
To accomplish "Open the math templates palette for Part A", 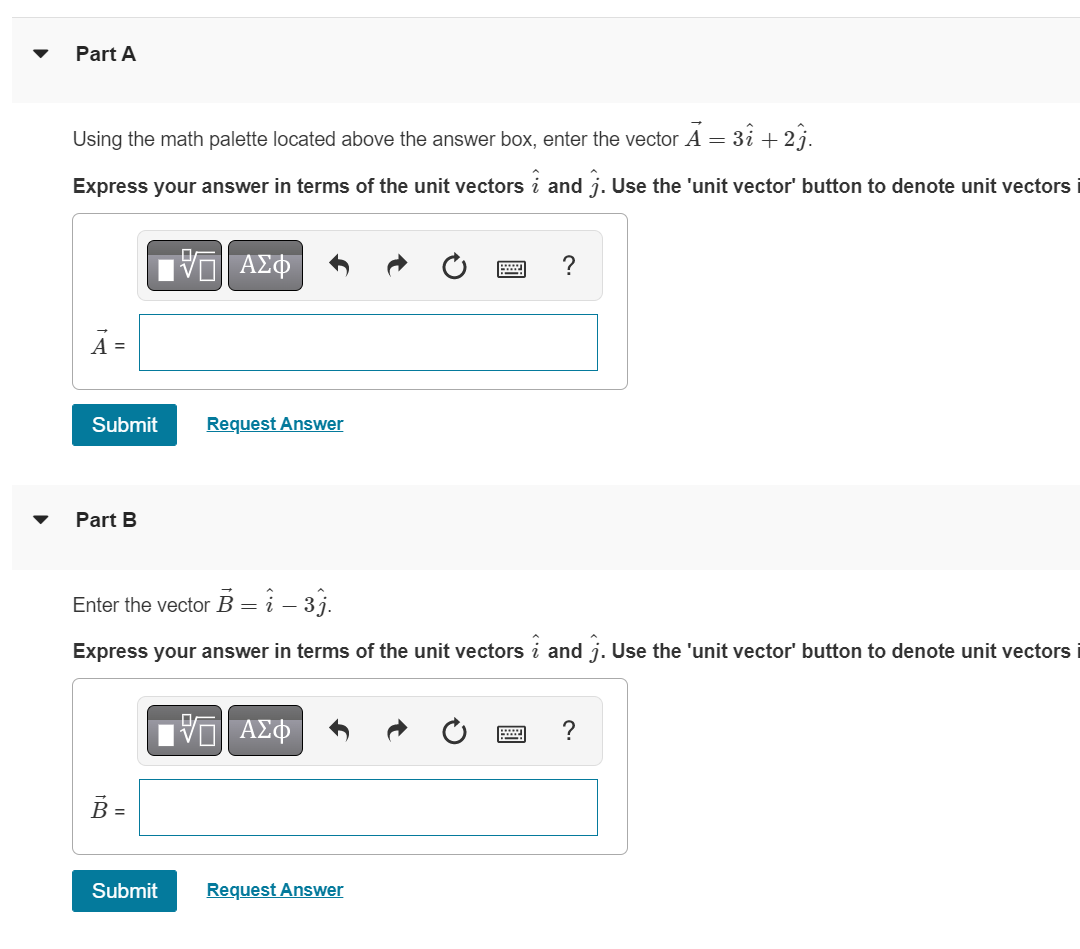I will [184, 265].
